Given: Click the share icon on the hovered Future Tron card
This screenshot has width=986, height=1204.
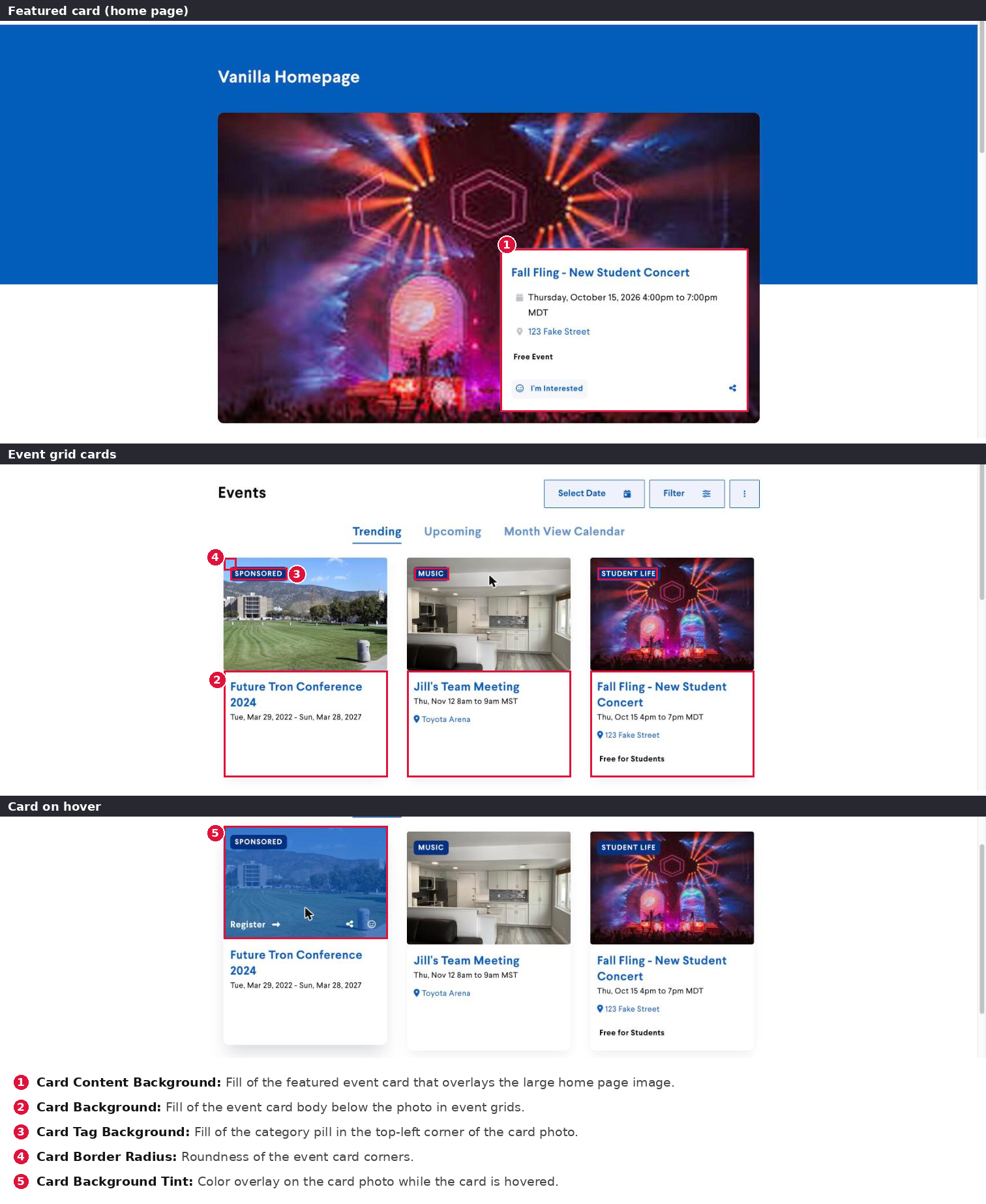Looking at the screenshot, I should (350, 924).
